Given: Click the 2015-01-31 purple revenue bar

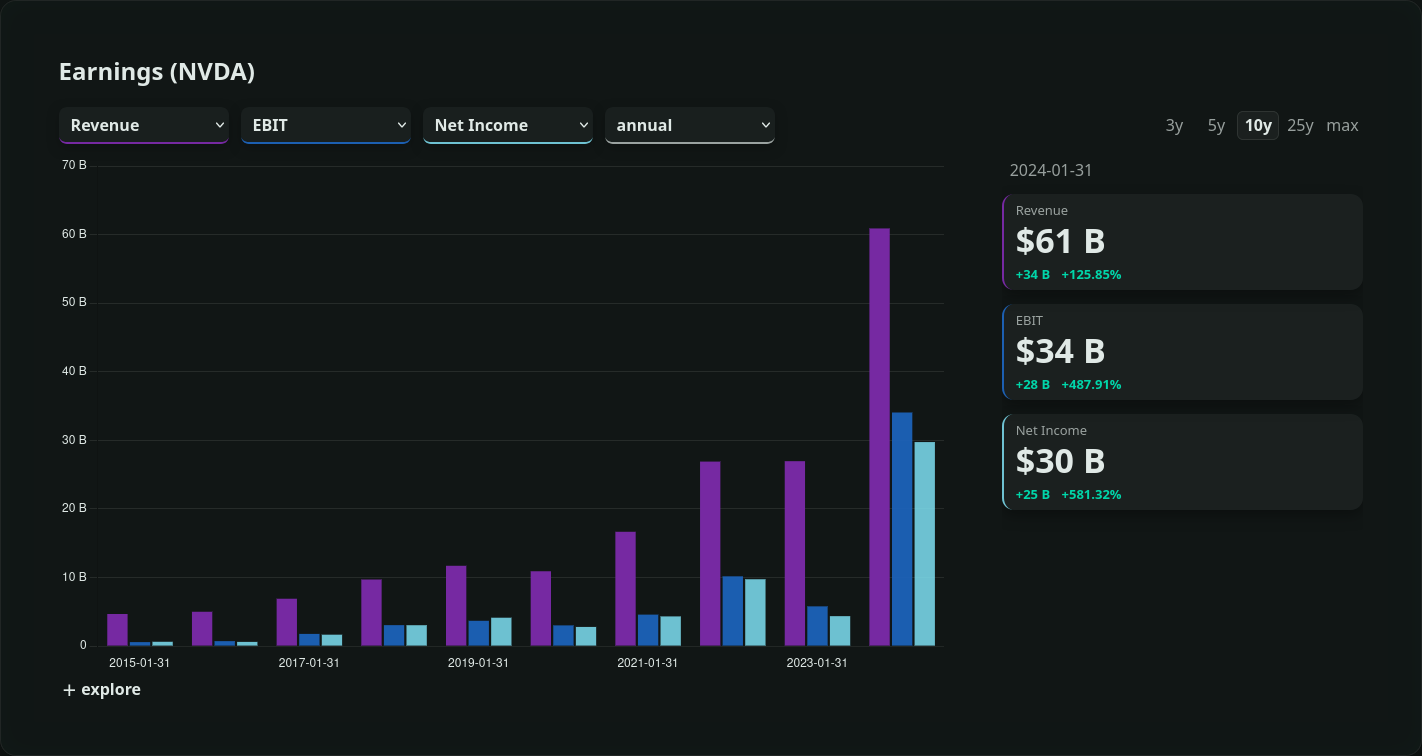Looking at the screenshot, I should [x=117, y=630].
